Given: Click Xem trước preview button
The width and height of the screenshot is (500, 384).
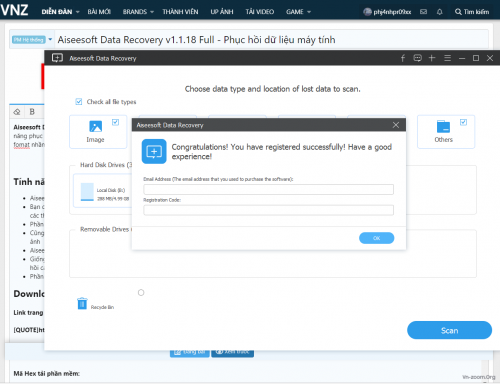Looking at the screenshot, I should tap(232, 353).
